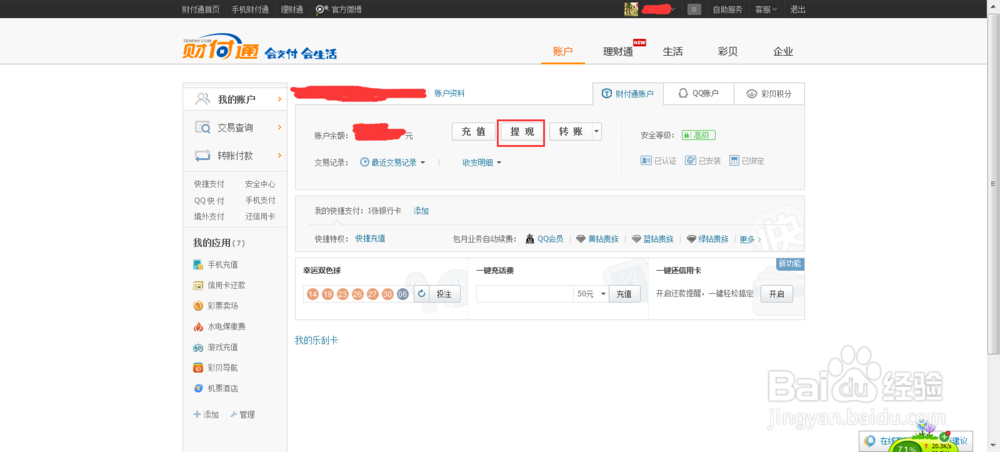Viewport: 1000px width, 452px height.
Task: Click the 已安装 certificate icon
Action: point(691,161)
